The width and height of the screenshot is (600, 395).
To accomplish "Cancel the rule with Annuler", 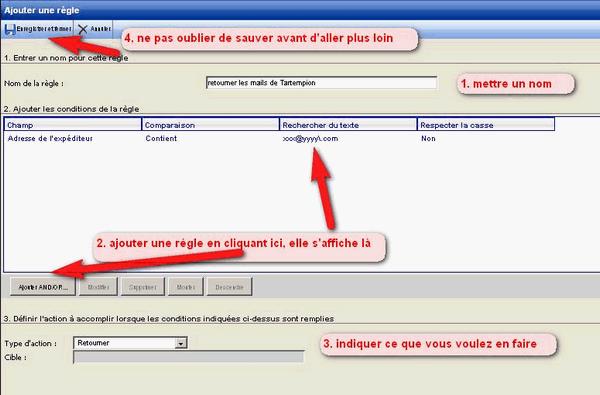I will 94,29.
